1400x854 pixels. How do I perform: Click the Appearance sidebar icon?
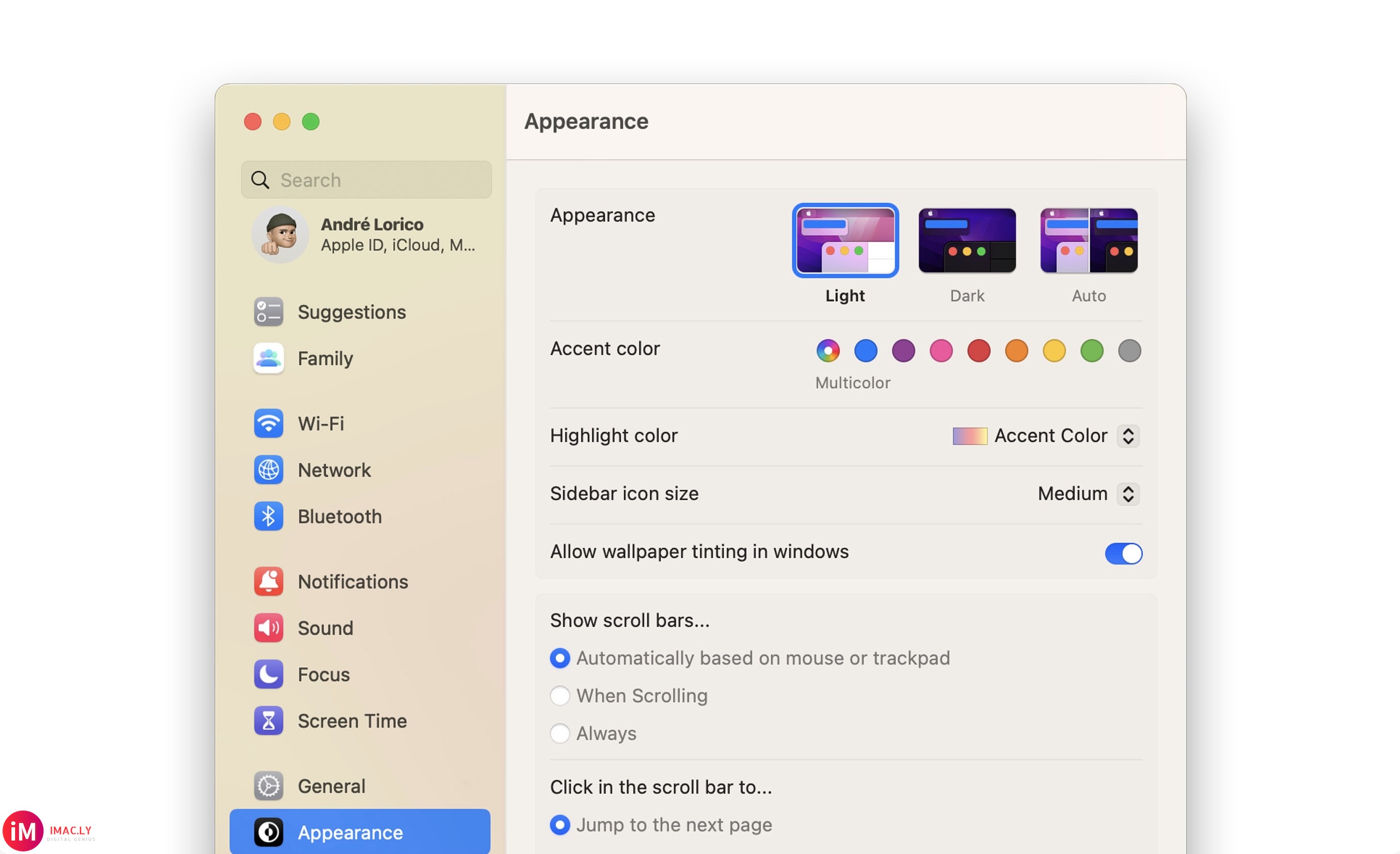point(268,832)
